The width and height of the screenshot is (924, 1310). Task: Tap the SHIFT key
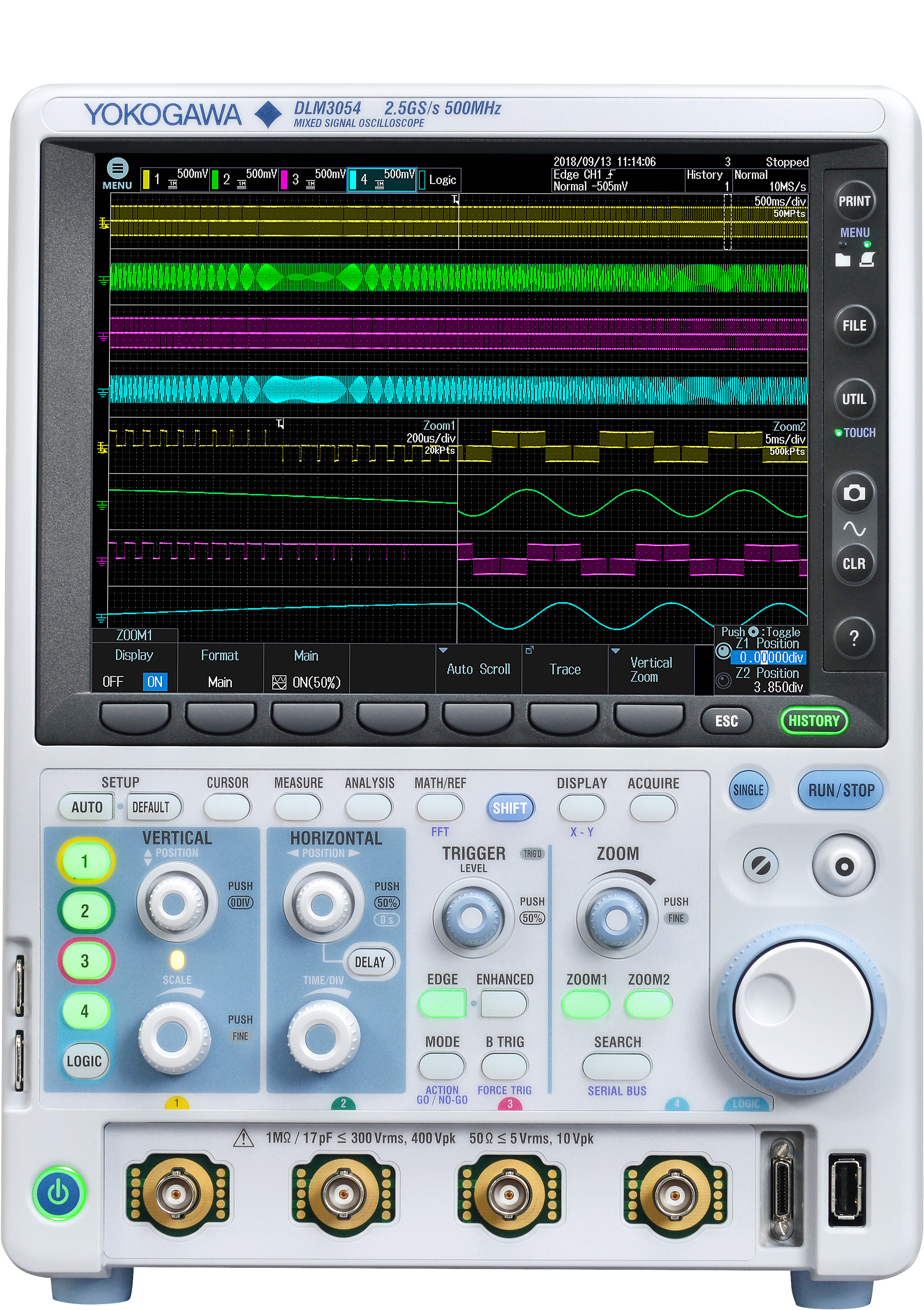pos(510,808)
